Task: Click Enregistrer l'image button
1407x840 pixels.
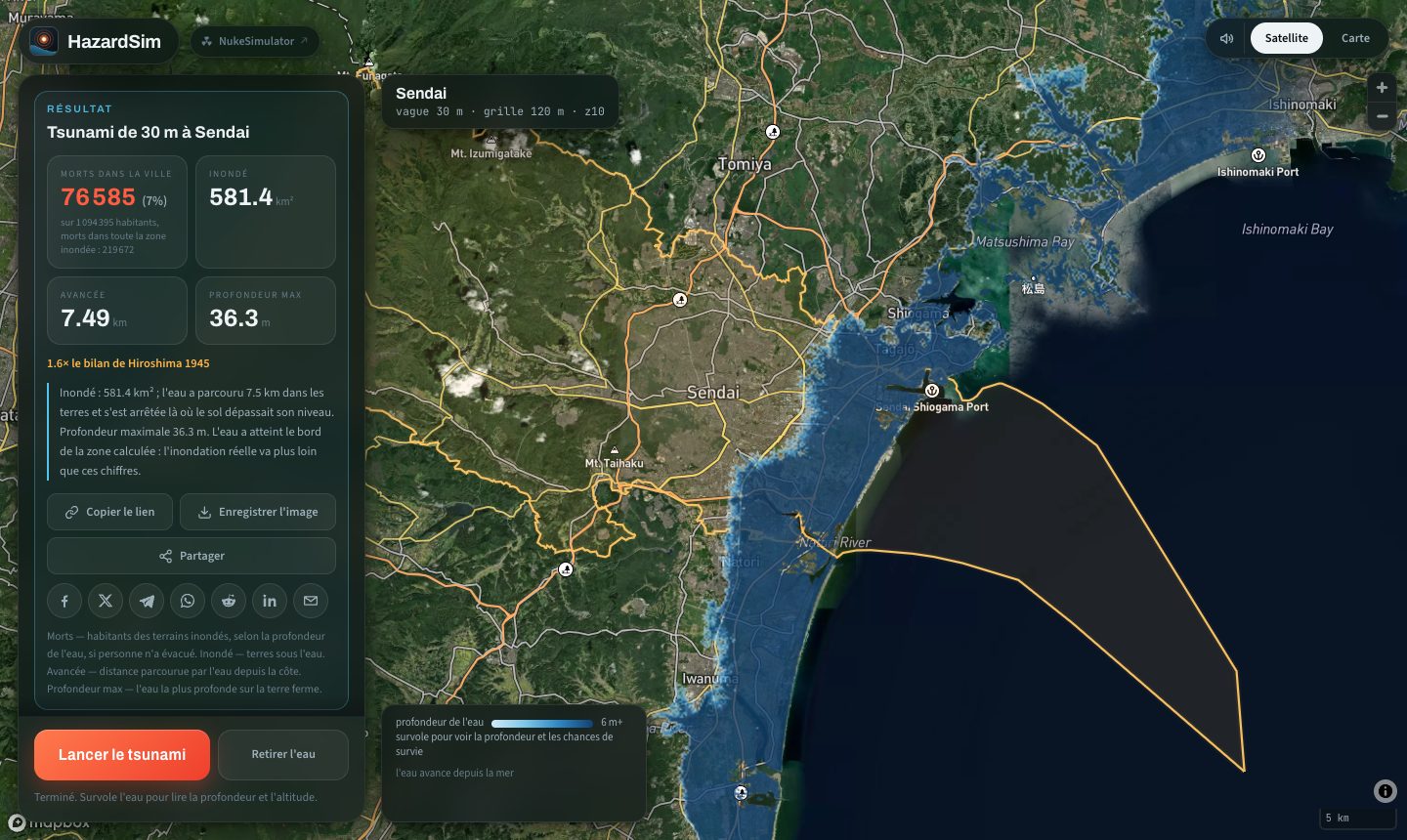Action: coord(258,512)
